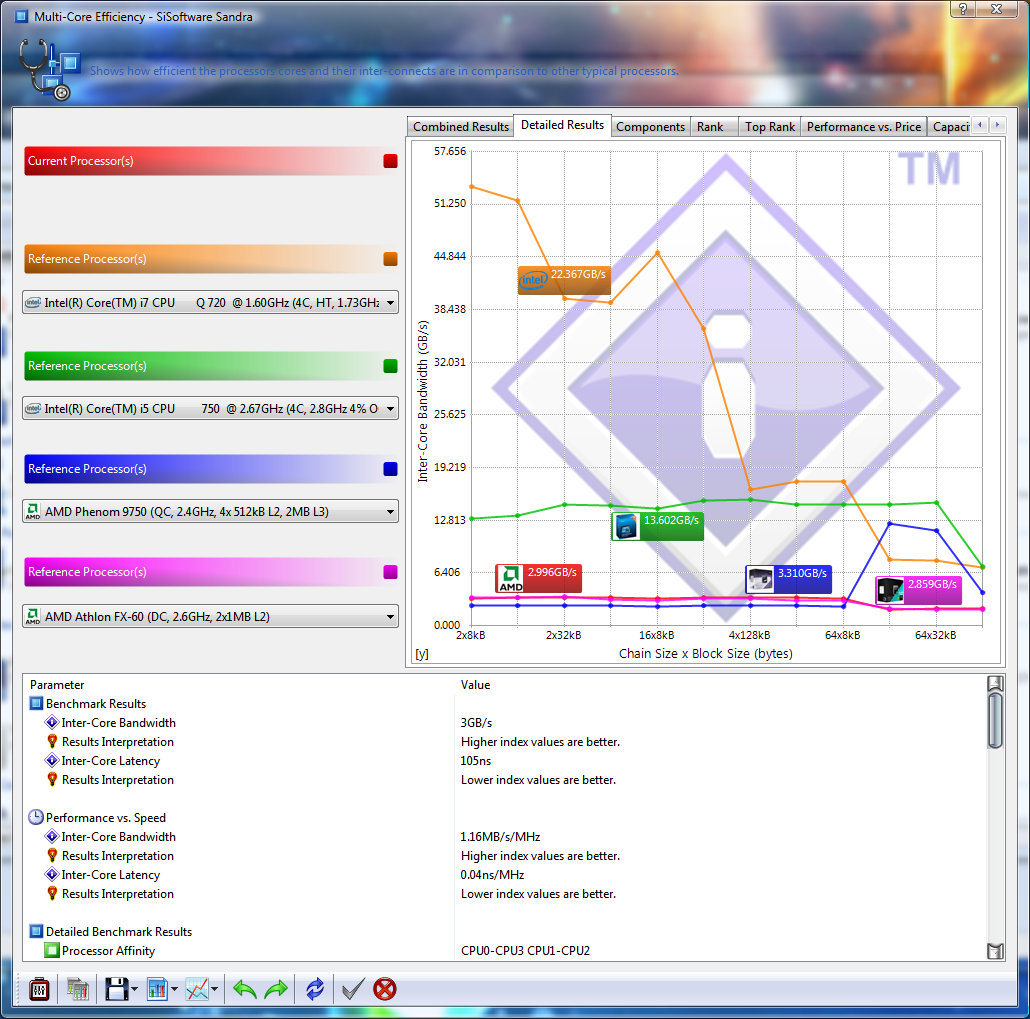Image resolution: width=1030 pixels, height=1019 pixels.
Task: Click the Intel 22.367GB/s chart label
Action: [564, 280]
